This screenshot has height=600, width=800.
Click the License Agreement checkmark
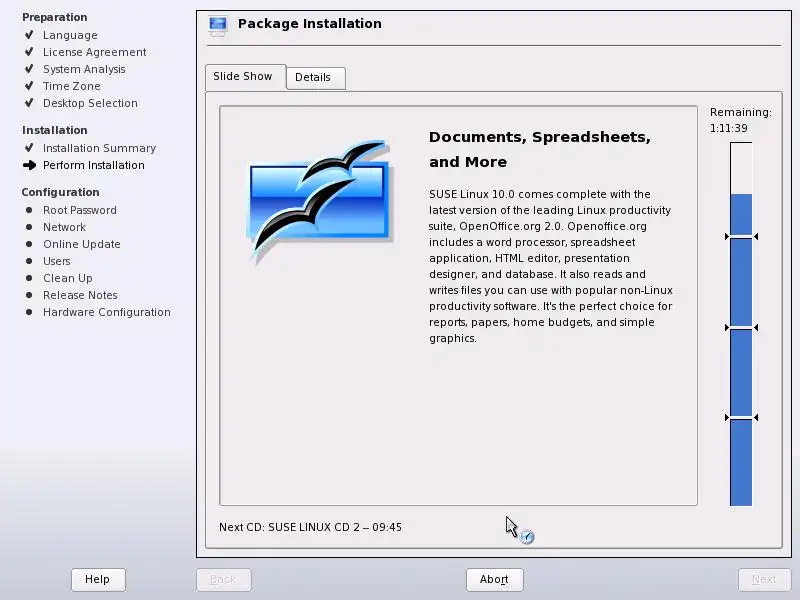click(29, 52)
